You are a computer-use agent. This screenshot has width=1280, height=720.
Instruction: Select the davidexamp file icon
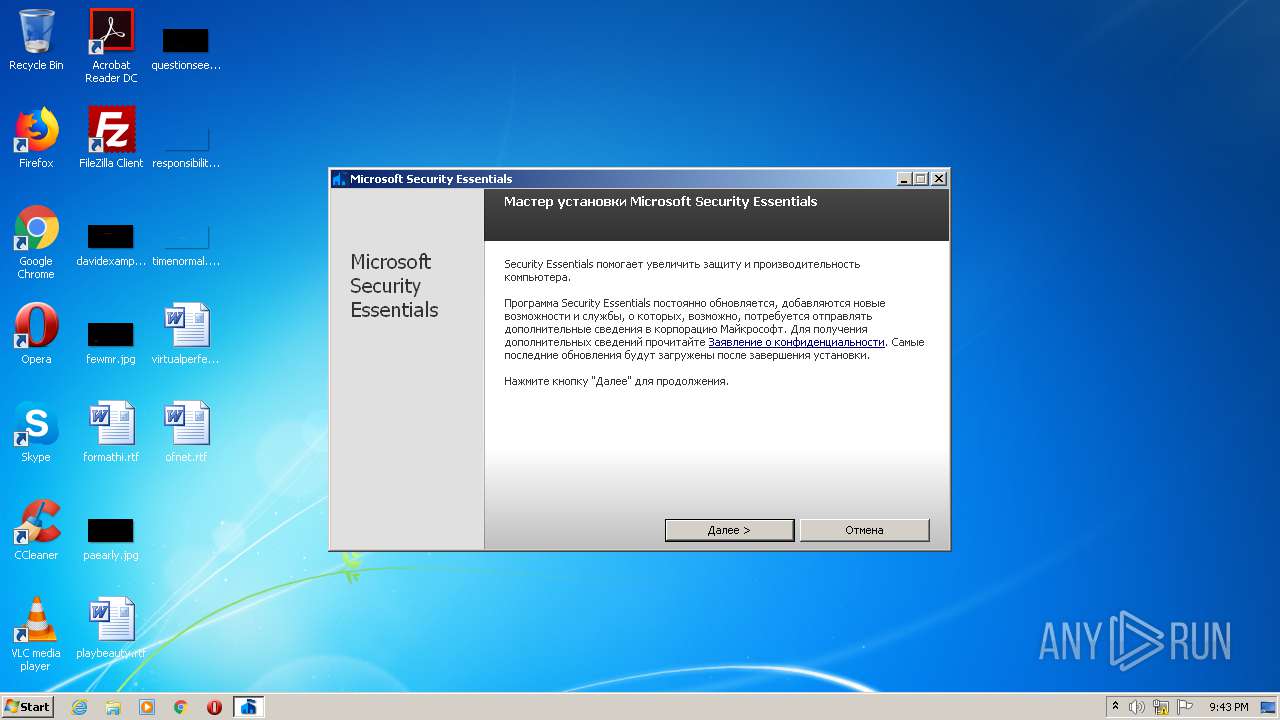coord(111,244)
